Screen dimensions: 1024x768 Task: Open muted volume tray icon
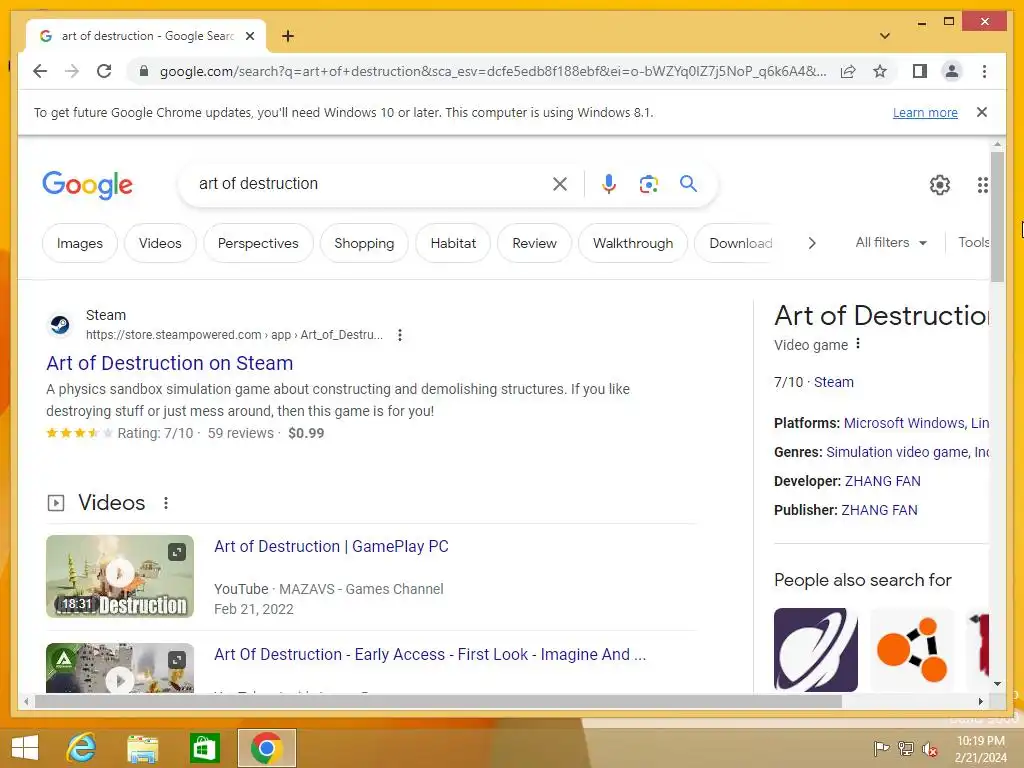pyautogui.click(x=929, y=748)
